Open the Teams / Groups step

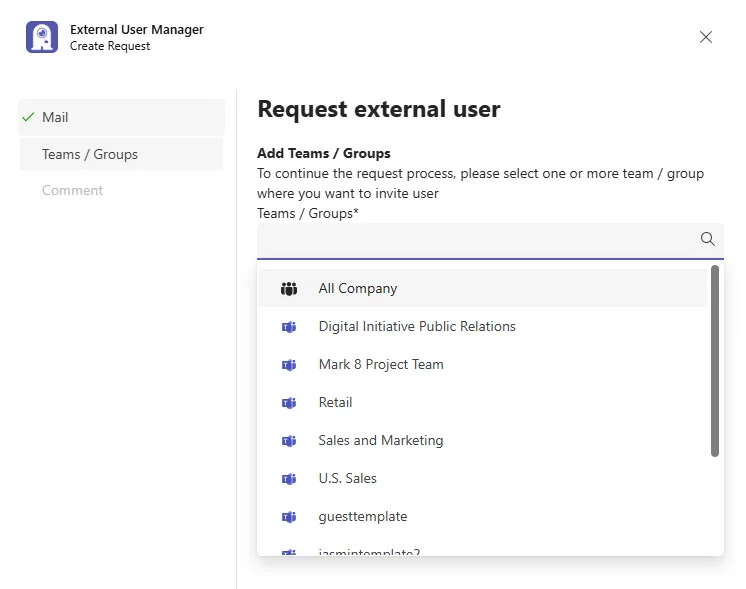coord(121,154)
